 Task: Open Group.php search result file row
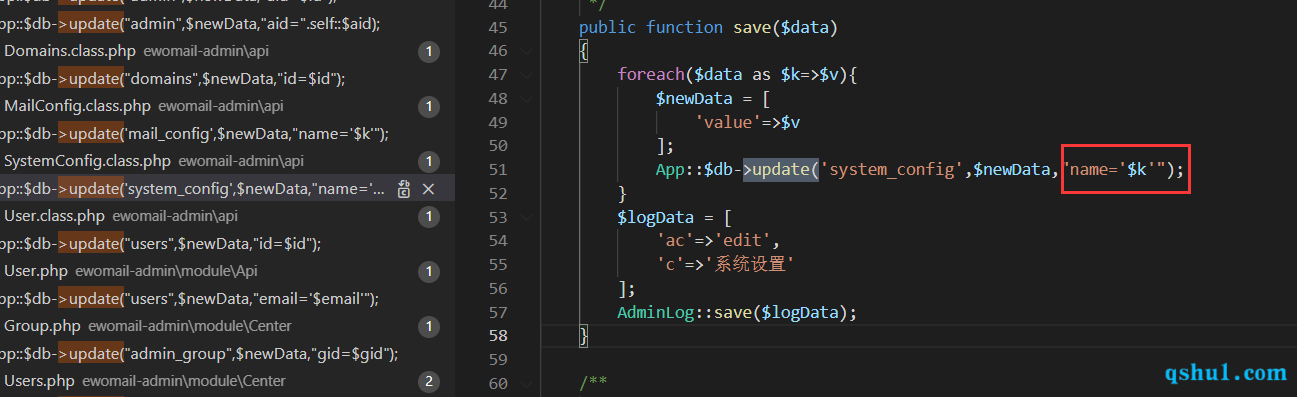point(227,326)
